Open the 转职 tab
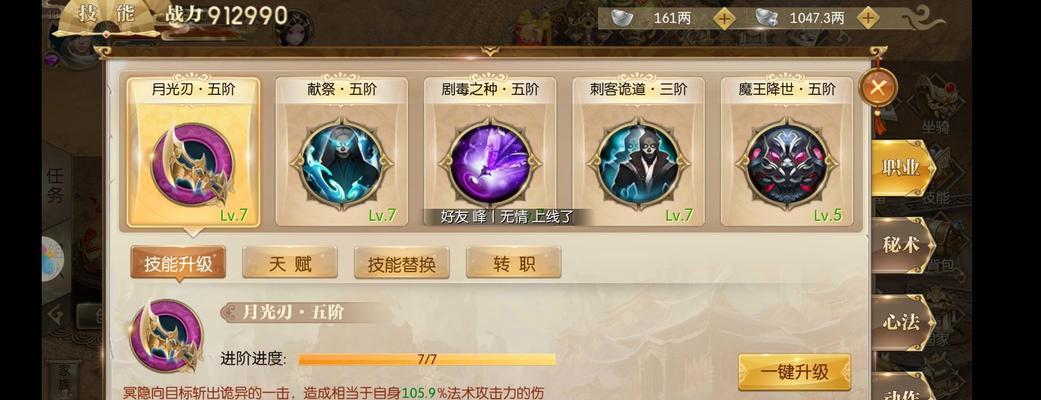 coord(514,264)
